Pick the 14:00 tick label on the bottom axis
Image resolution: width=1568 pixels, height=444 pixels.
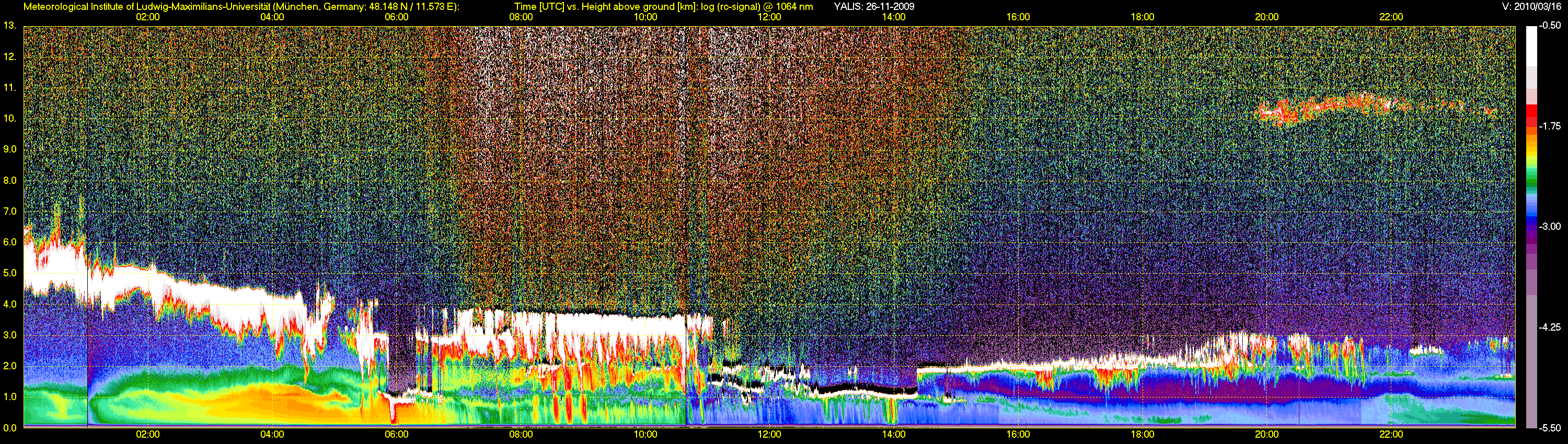(894, 434)
